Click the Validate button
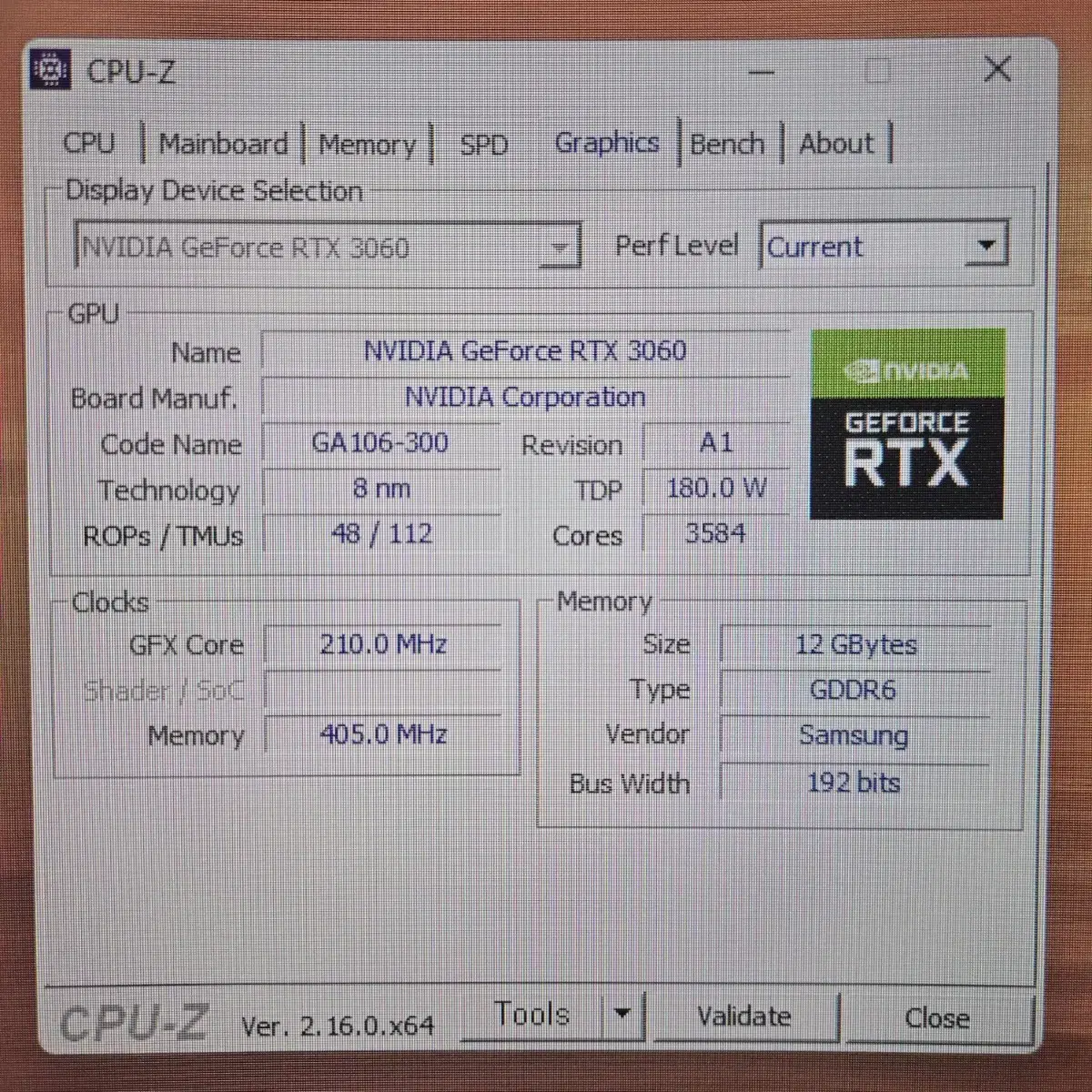Screen dimensions: 1092x1092 [743, 1016]
